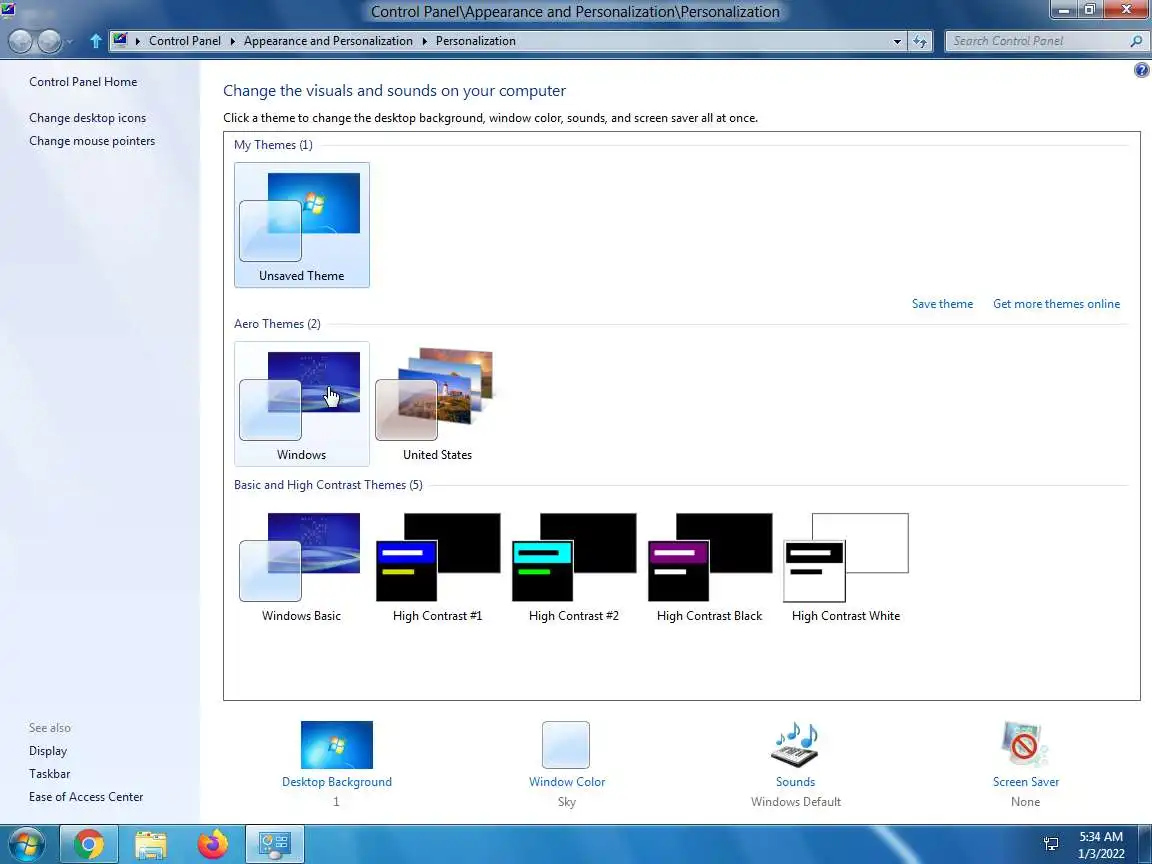Go to Control Panel Home
1152x864 pixels.
point(83,82)
